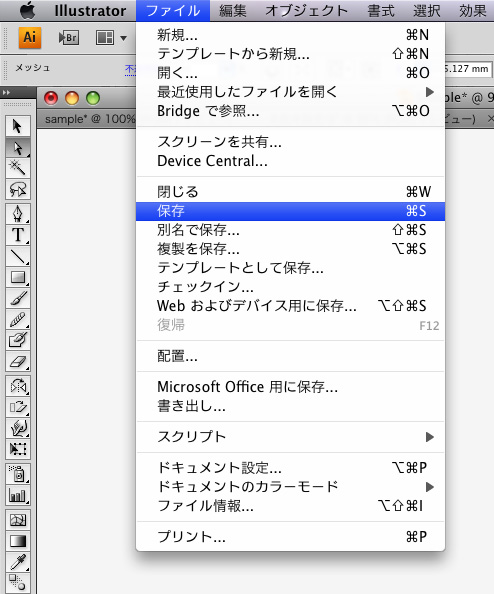Choose Microsoft Office 用に保存...
The height and width of the screenshot is (594, 494).
(x=290, y=387)
